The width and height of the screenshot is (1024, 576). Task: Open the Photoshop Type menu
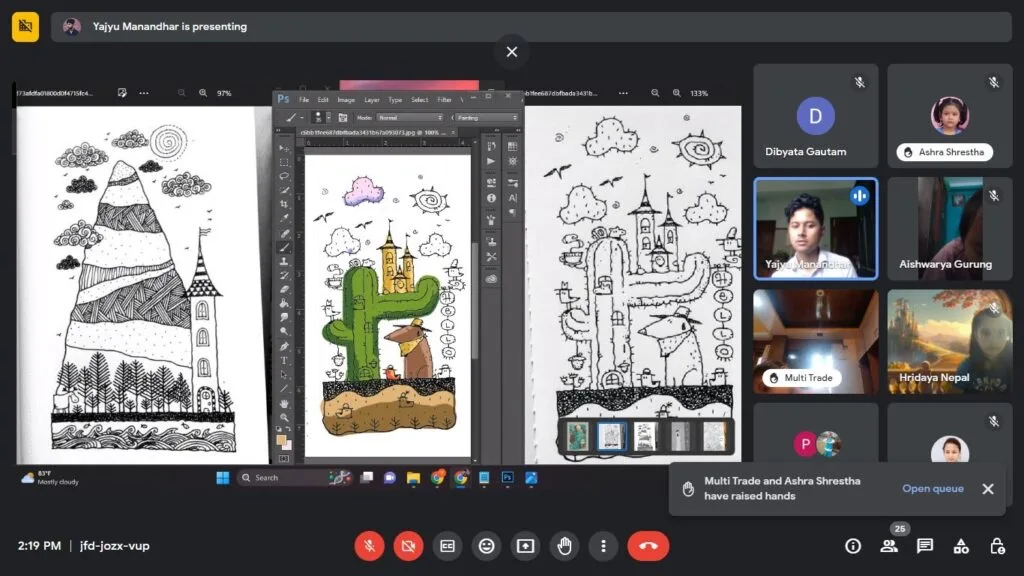coord(395,100)
